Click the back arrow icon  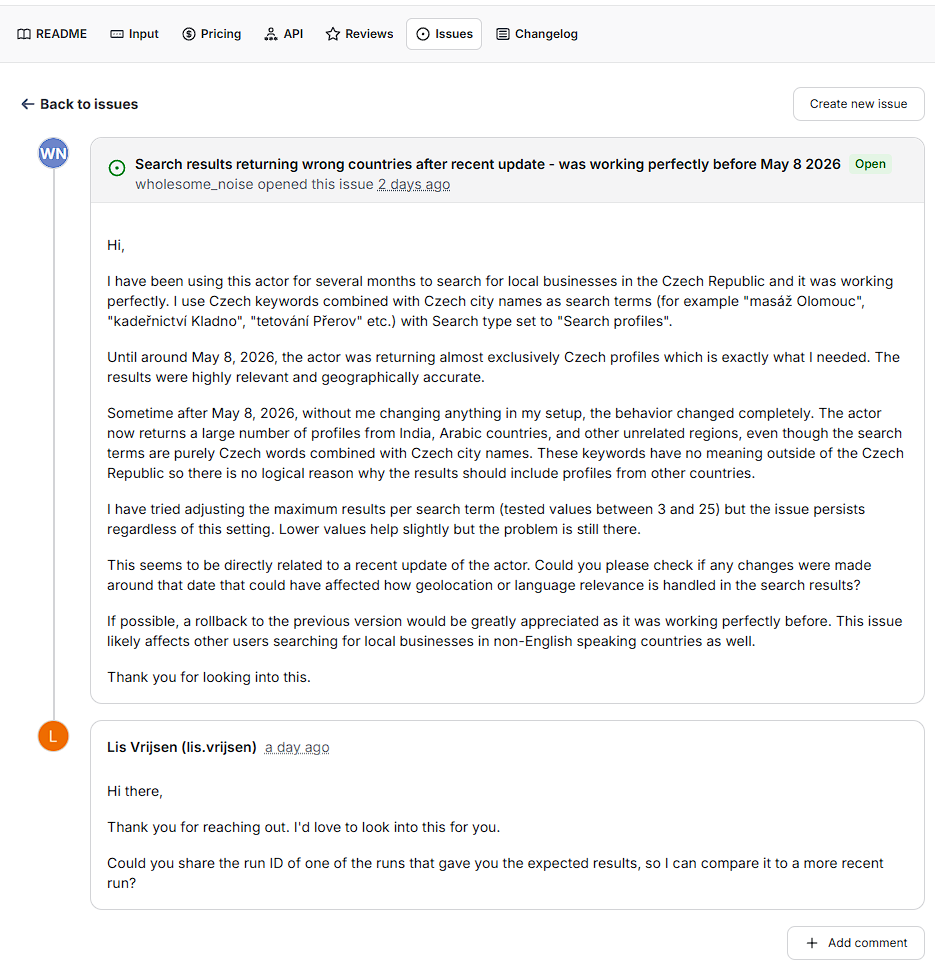(x=28, y=104)
